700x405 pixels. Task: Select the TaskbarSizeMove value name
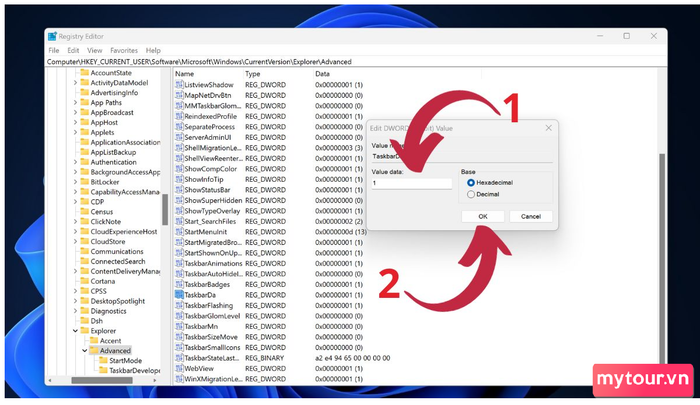tap(211, 337)
